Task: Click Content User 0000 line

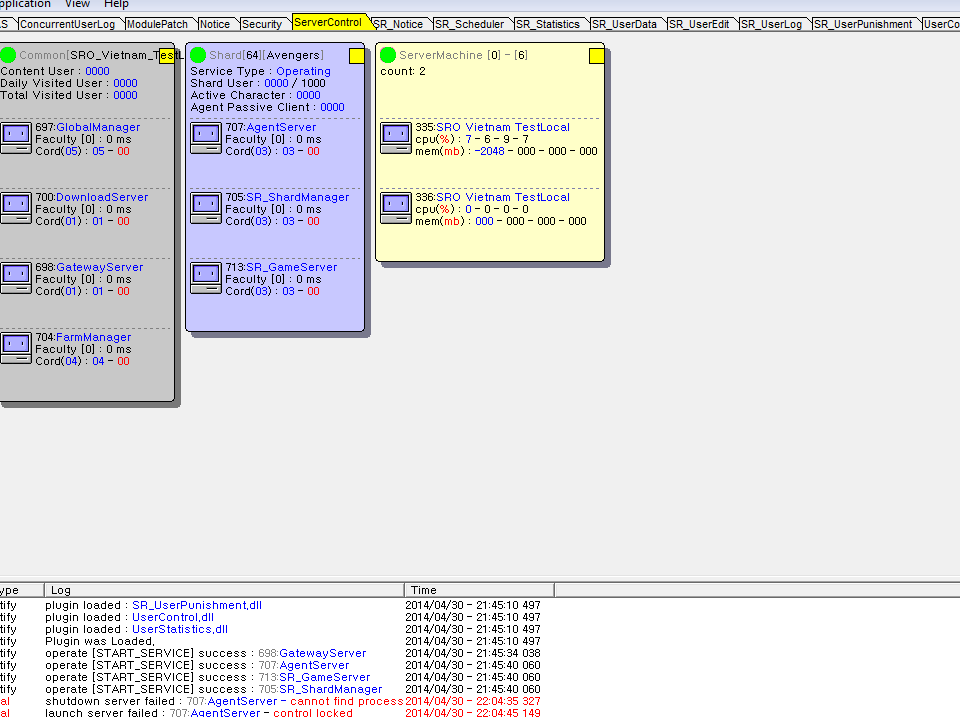Action: 55,71
